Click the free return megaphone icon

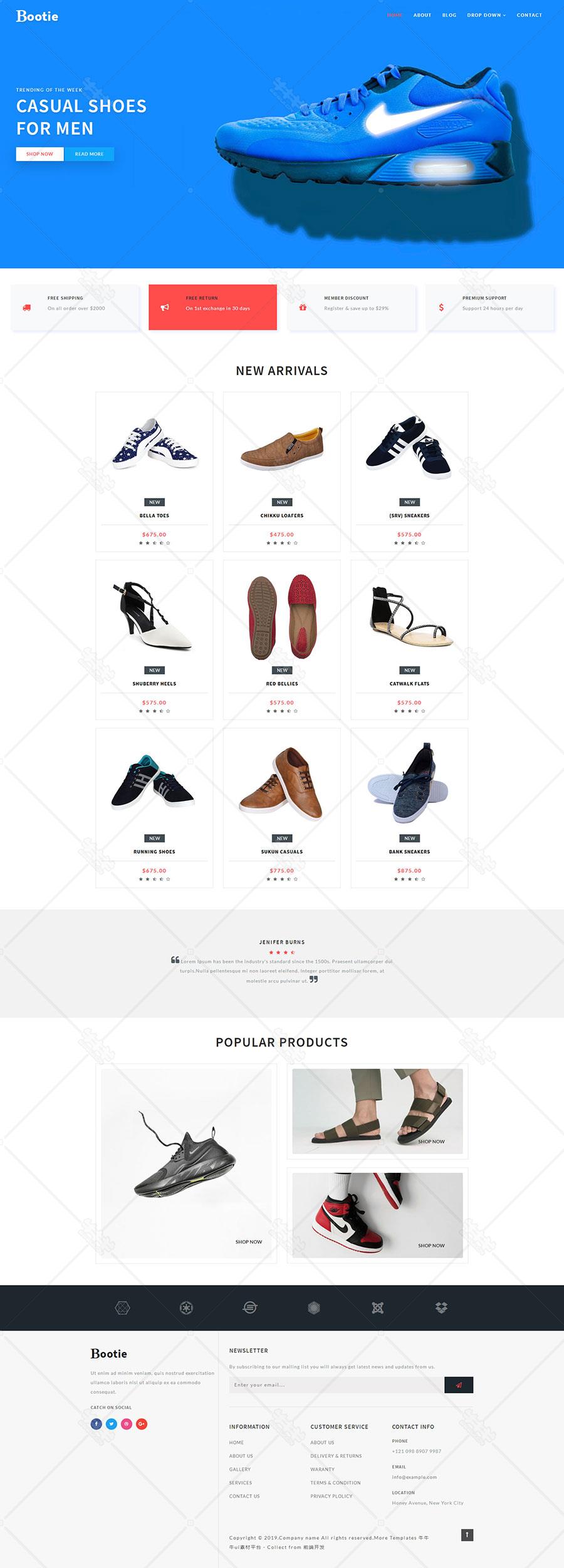pos(165,307)
